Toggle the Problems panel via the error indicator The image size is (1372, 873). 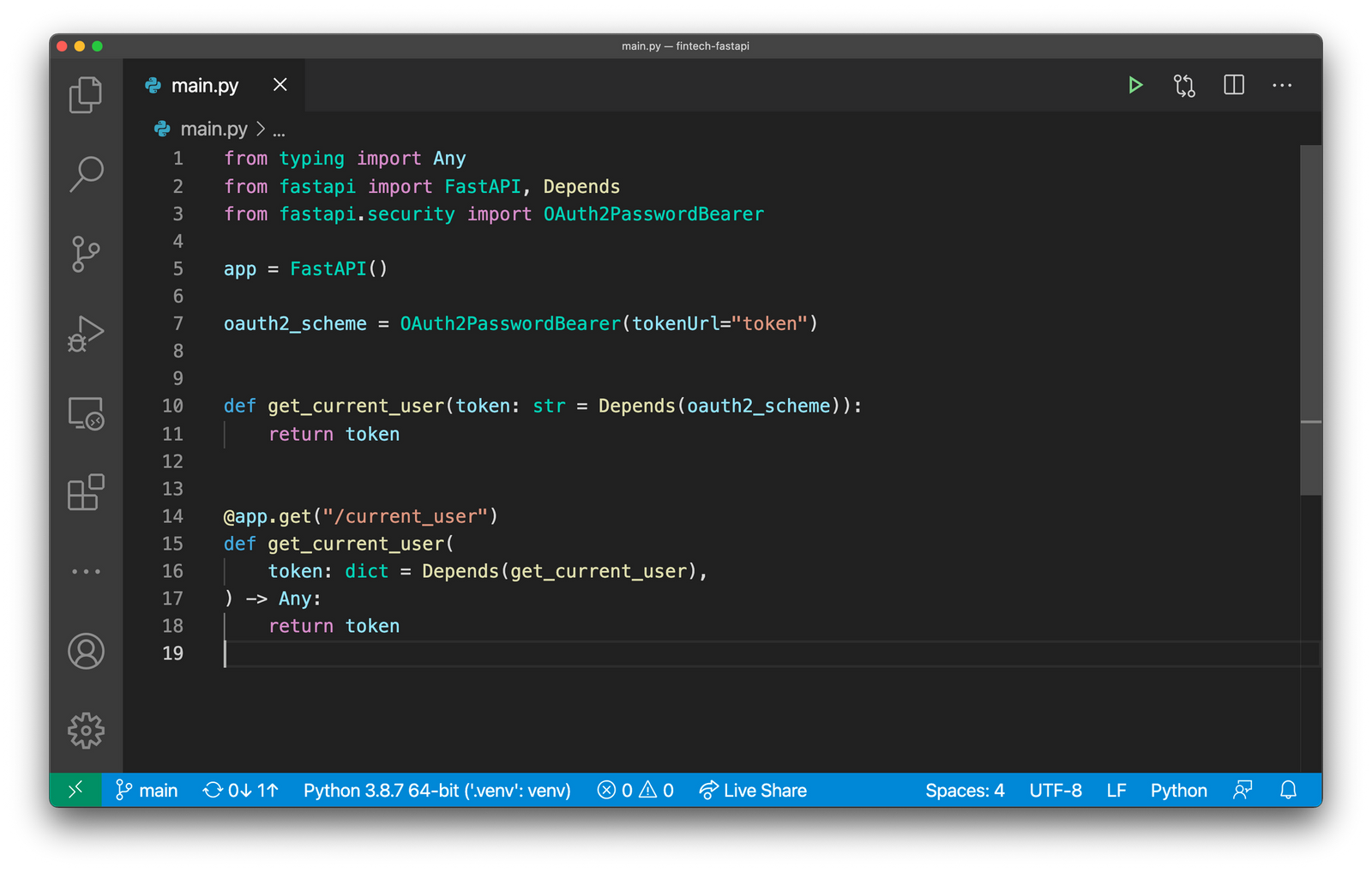tap(635, 790)
